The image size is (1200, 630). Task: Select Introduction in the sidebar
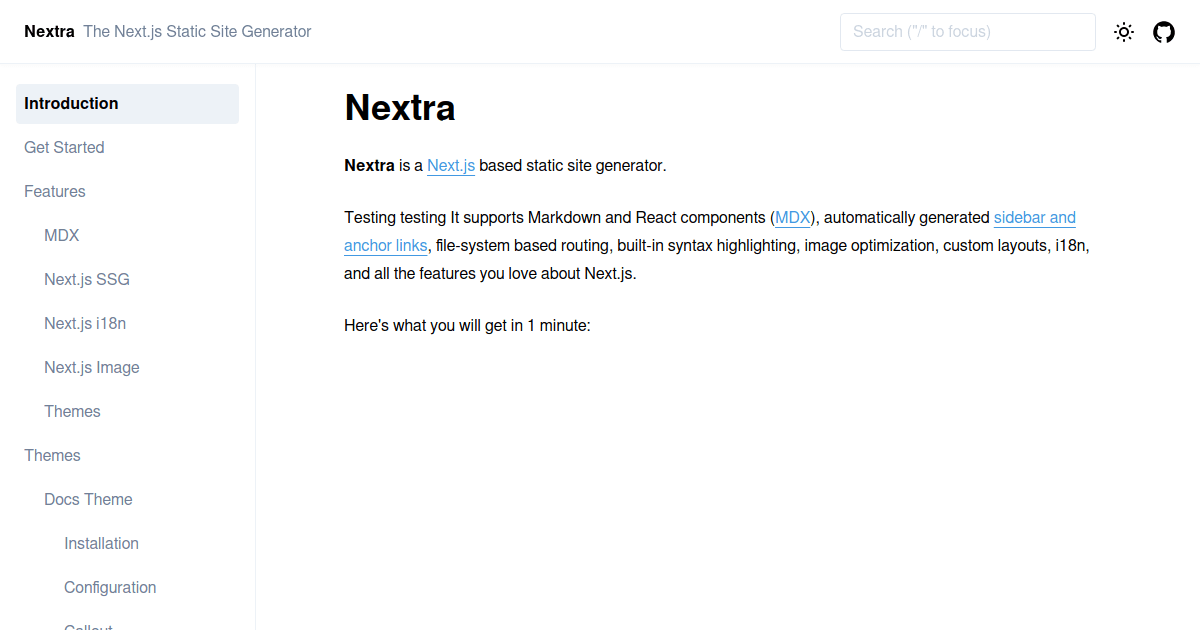[x=71, y=103]
